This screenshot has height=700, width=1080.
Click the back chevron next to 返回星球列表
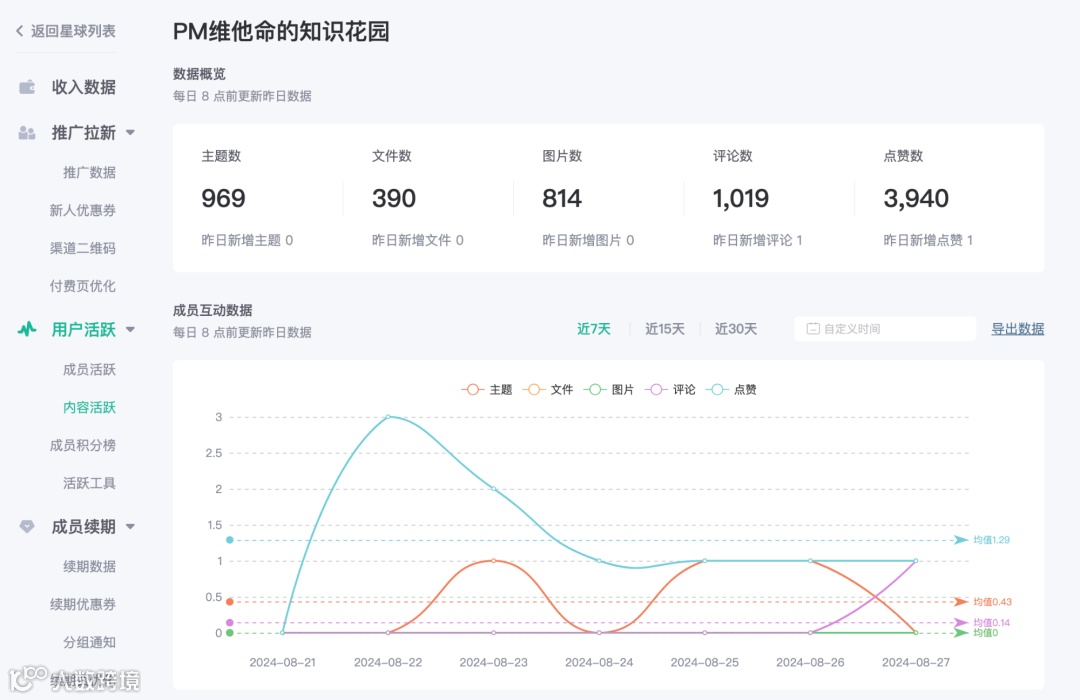pyautogui.click(x=17, y=32)
